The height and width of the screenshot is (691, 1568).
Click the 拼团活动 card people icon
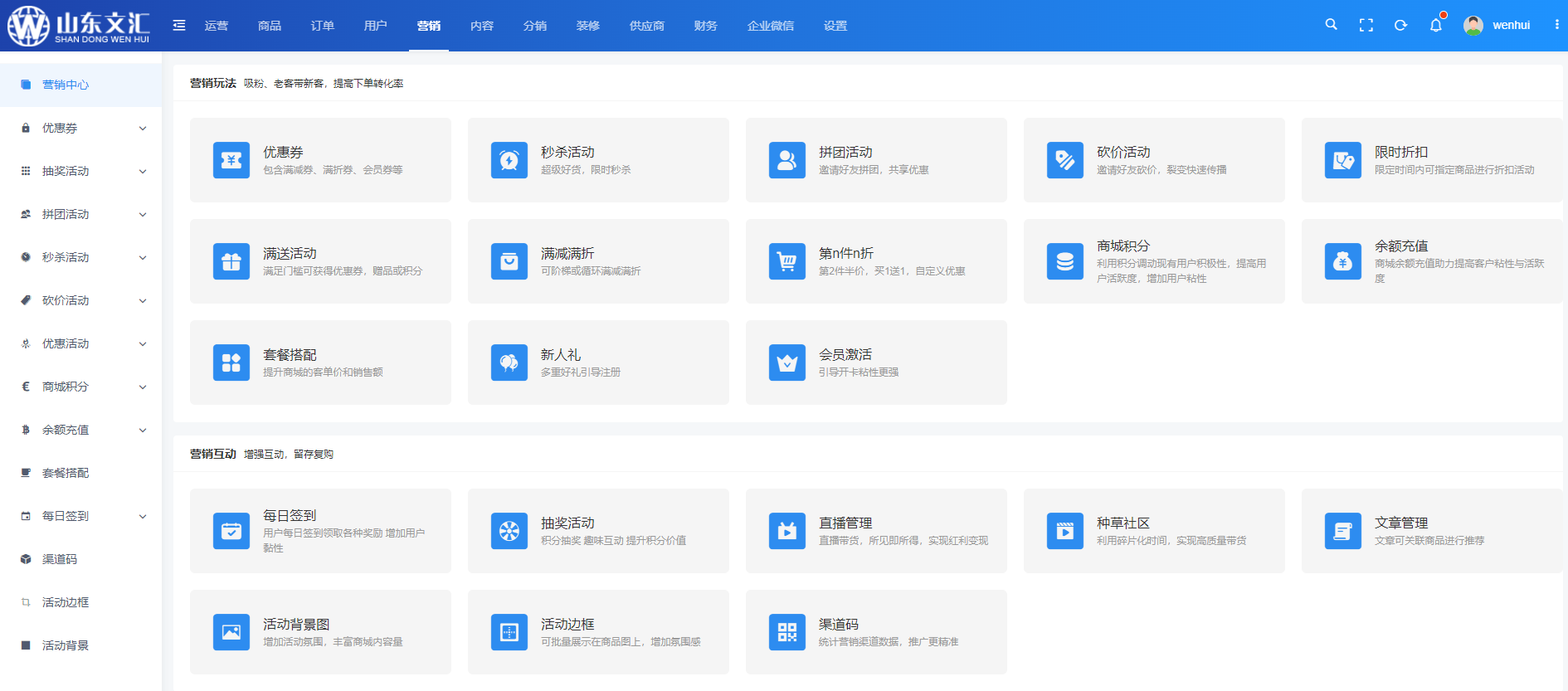pos(787,160)
